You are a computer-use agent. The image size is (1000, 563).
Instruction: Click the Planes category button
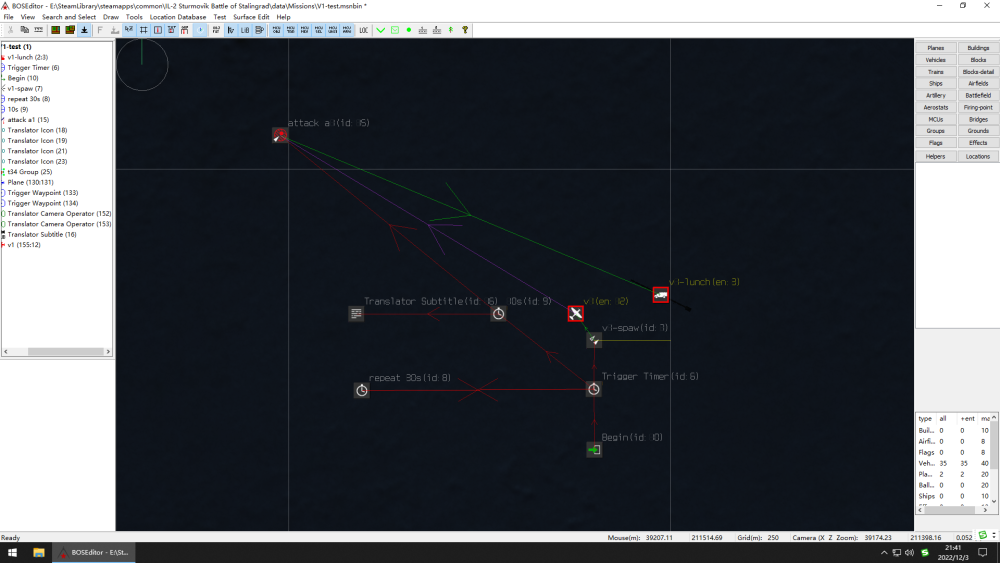936,48
